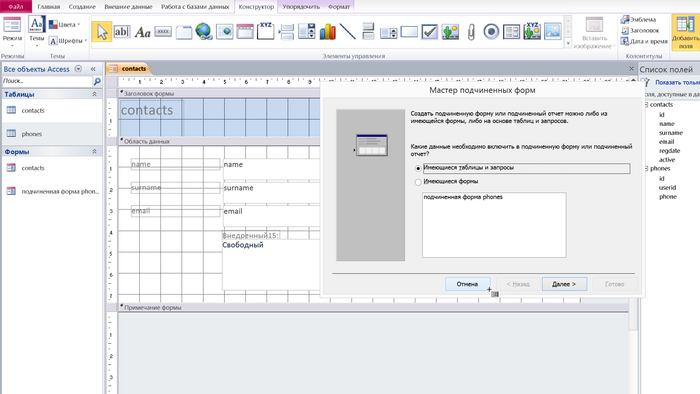700x394 pixels.
Task: Select the Toggle Button tool
Action: pos(368,32)
